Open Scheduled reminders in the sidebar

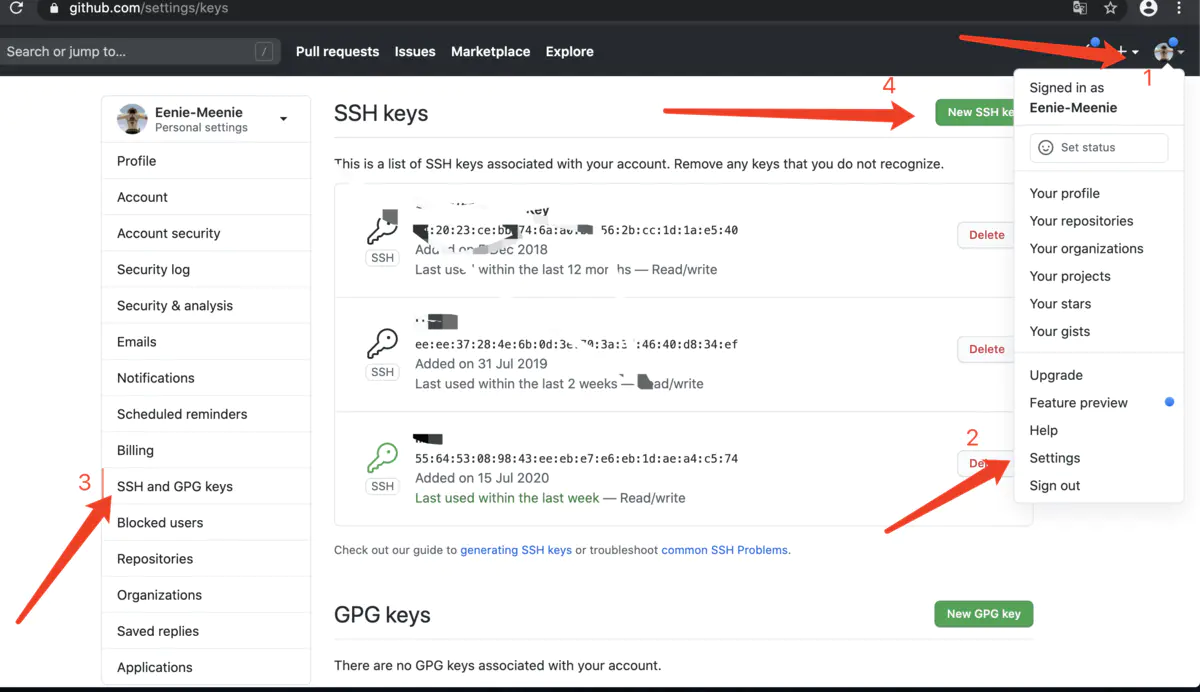click(206, 414)
